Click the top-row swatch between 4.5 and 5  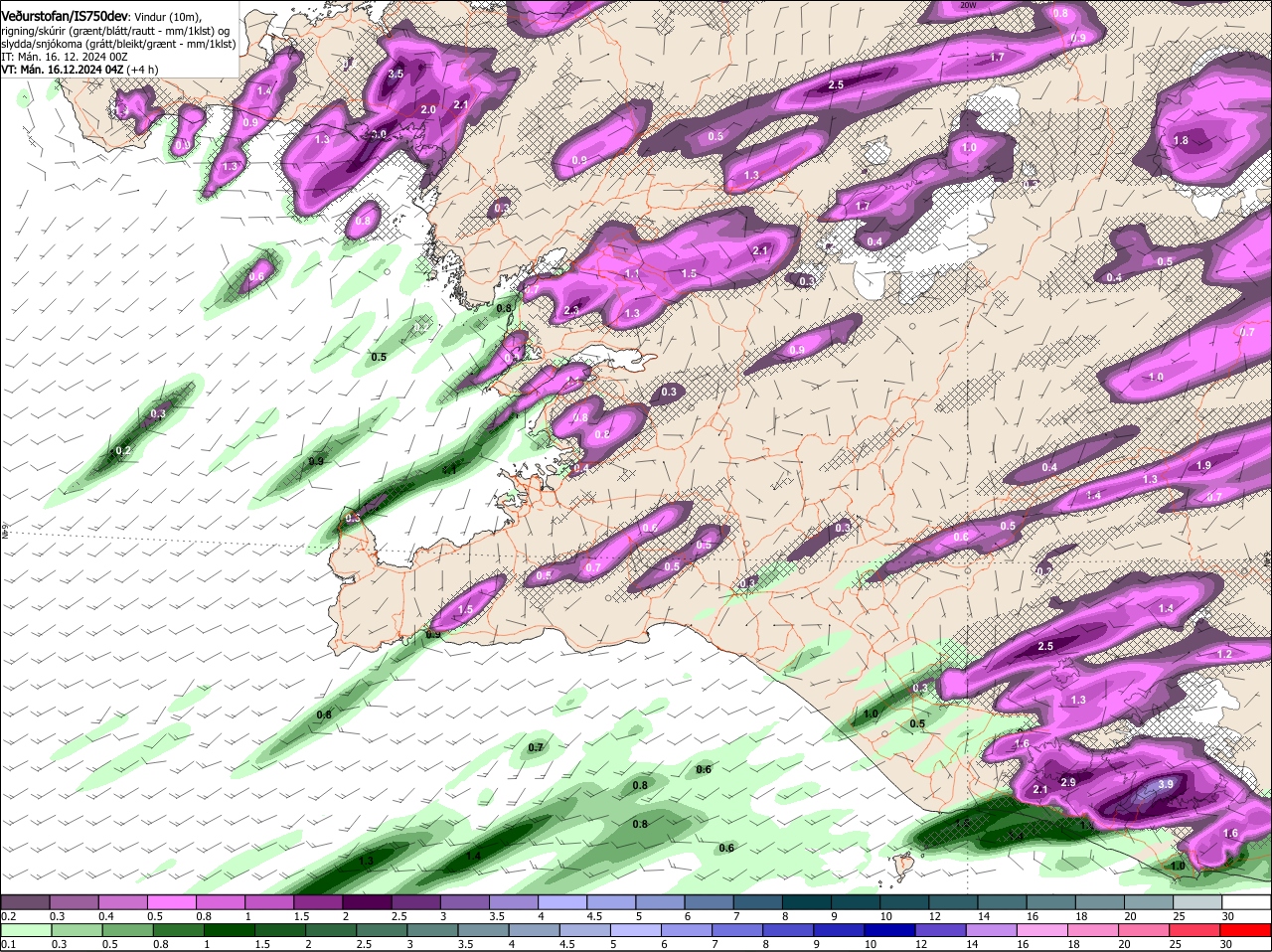click(x=610, y=901)
